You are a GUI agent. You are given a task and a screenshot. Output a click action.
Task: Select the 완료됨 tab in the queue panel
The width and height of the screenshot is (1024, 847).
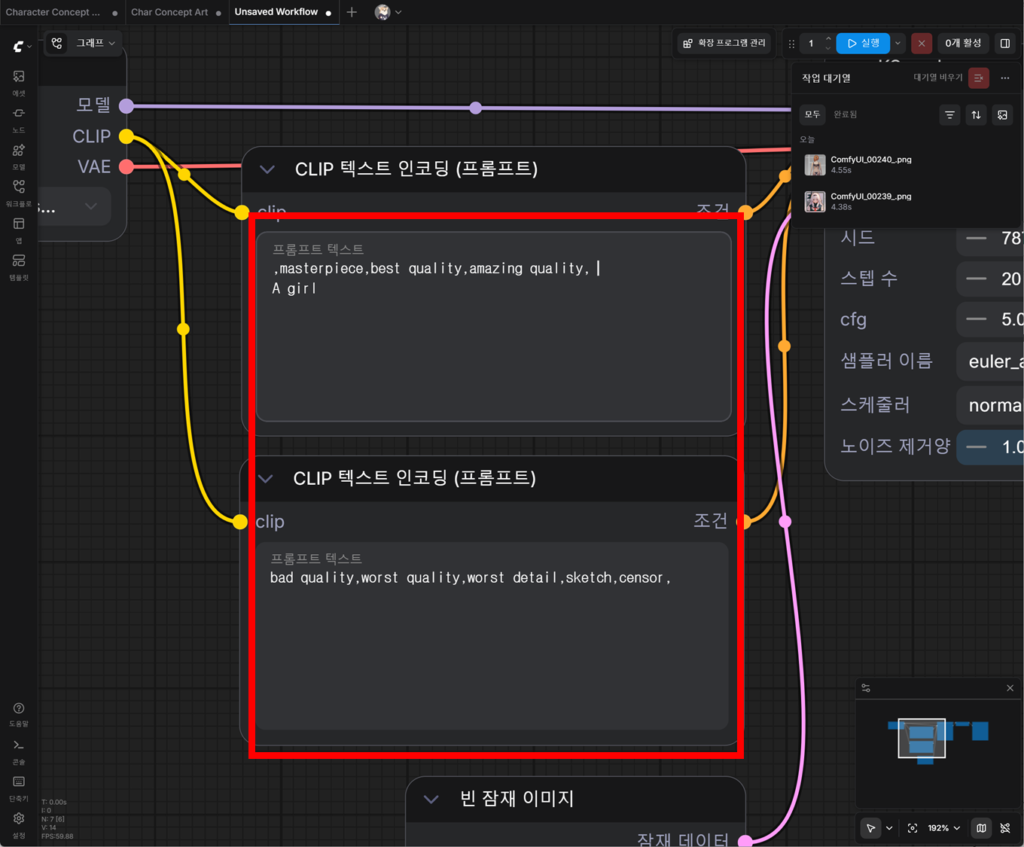[x=845, y=114]
